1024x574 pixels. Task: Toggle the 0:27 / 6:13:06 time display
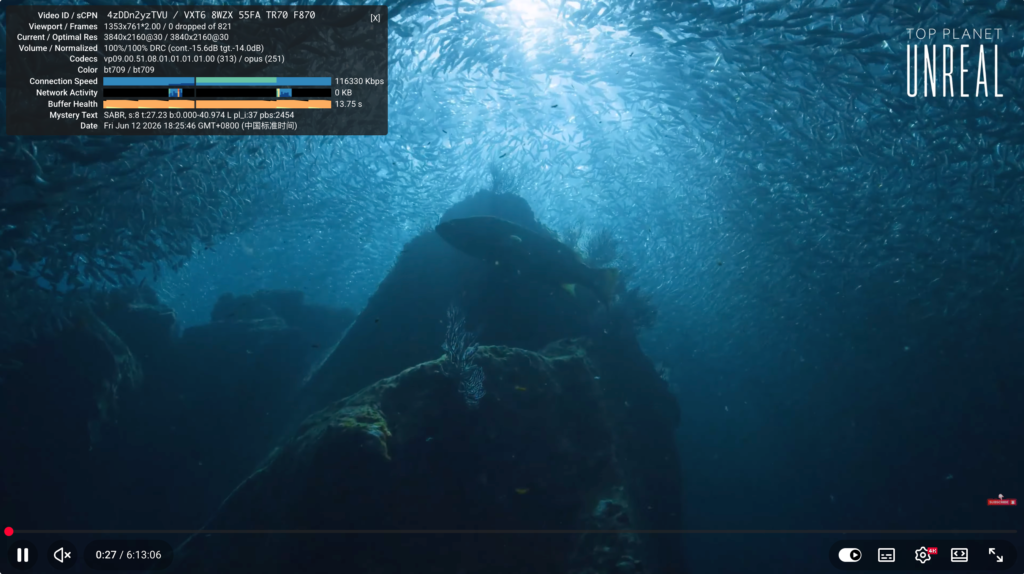(x=128, y=554)
